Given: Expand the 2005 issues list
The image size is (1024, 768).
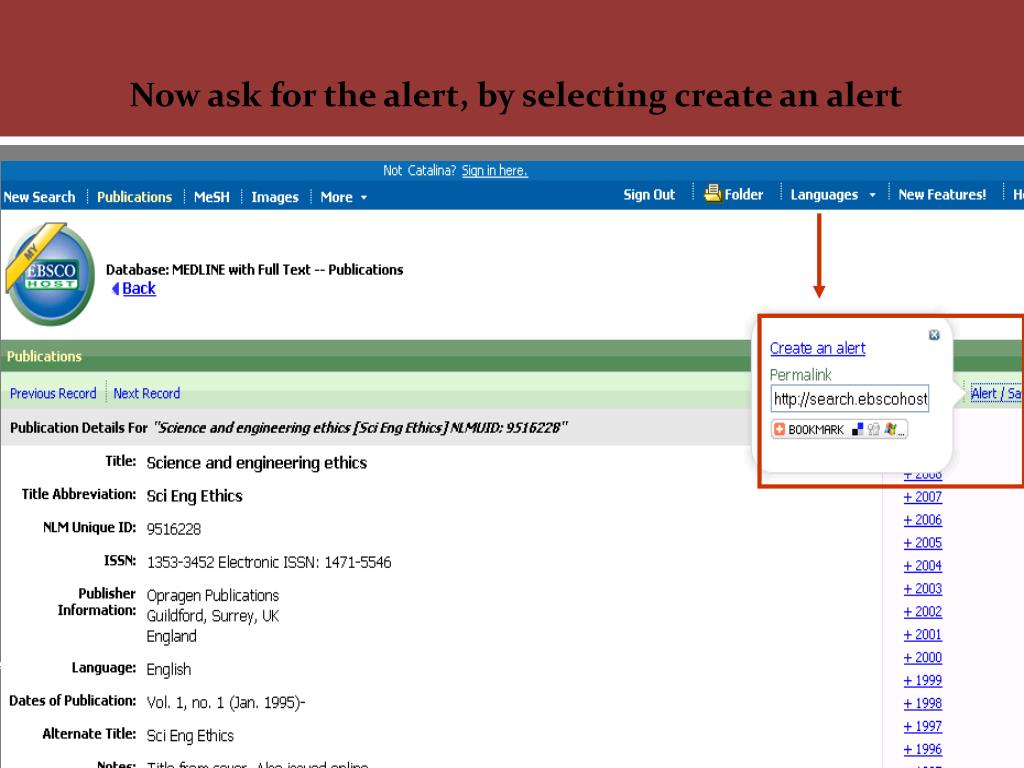Looking at the screenshot, I should click(x=922, y=543).
